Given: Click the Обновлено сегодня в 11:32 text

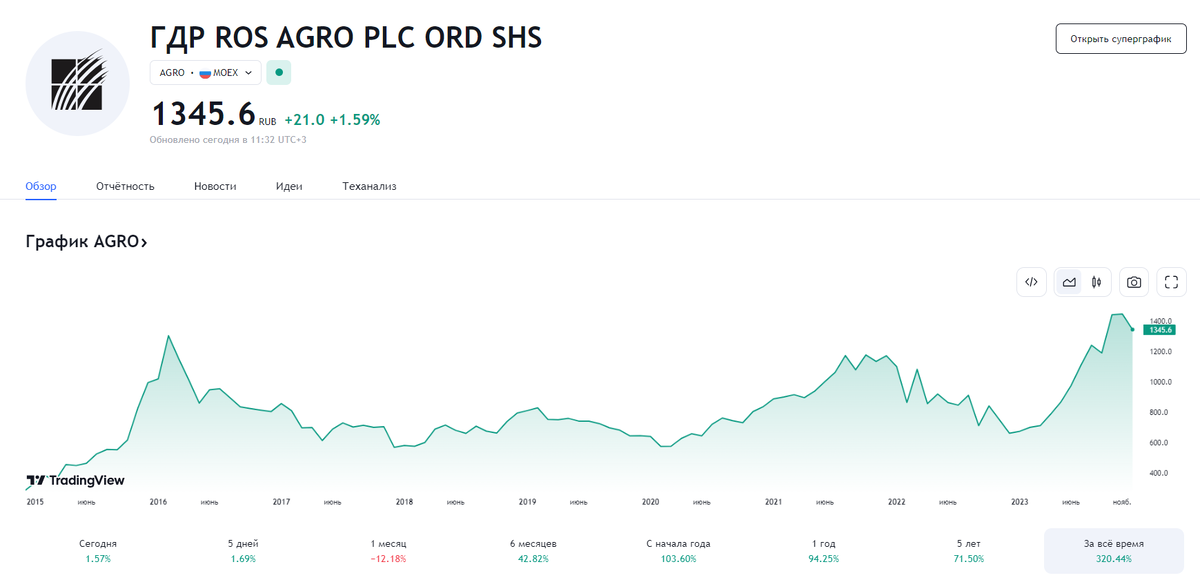Looking at the screenshot, I should tap(228, 140).
